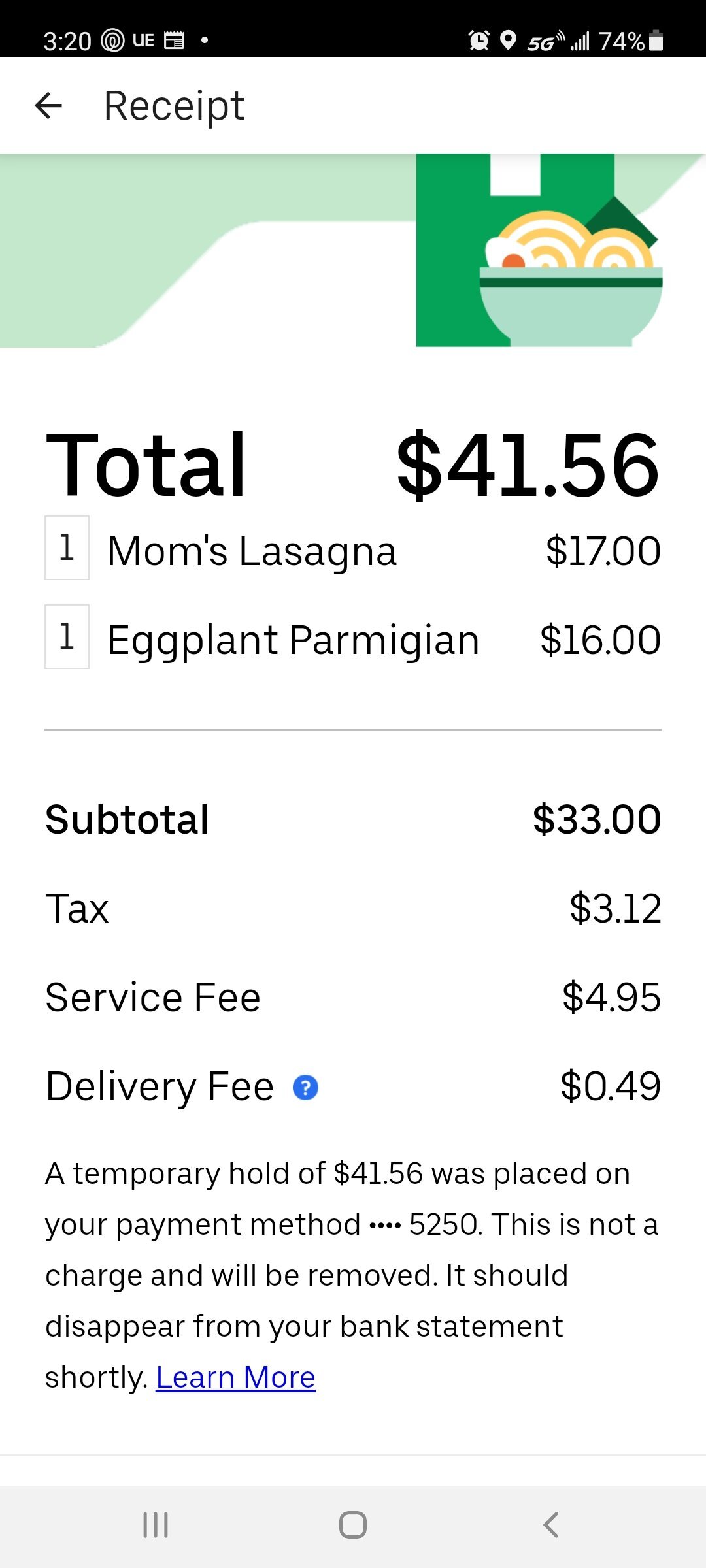The height and width of the screenshot is (1568, 706).
Task: Tap the Delivery Fee help question icon
Action: click(305, 1088)
